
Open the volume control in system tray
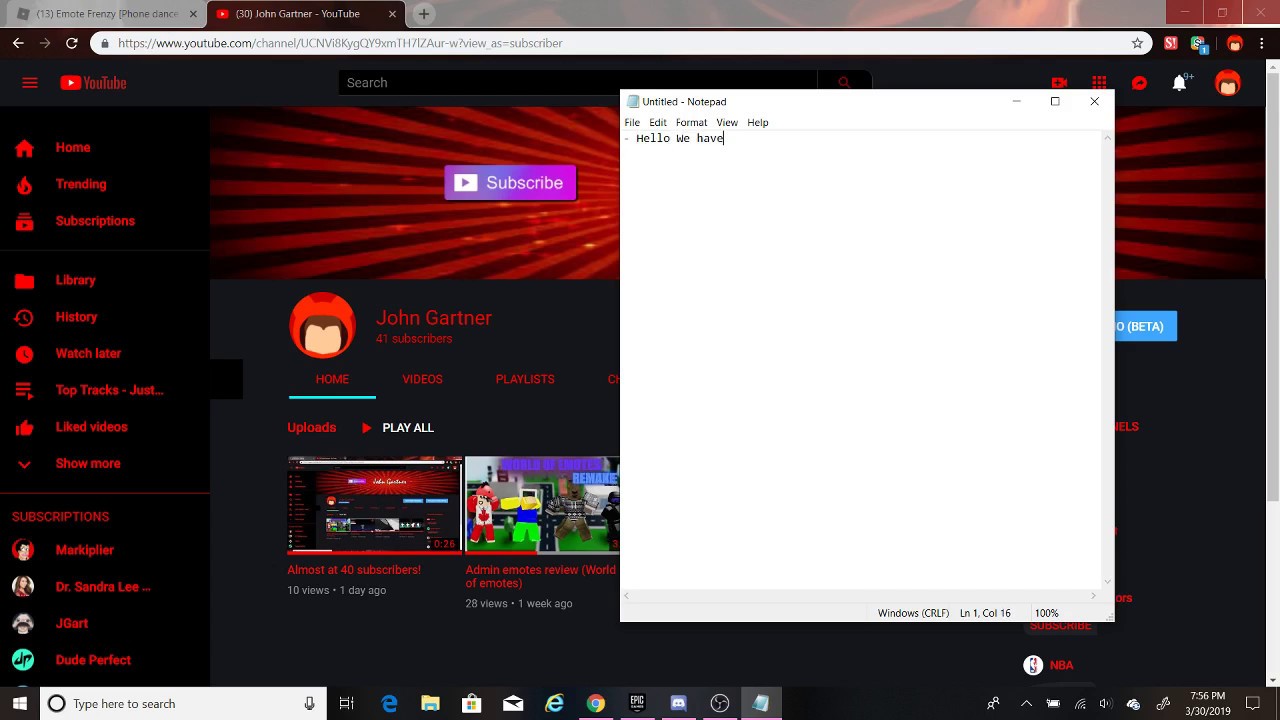coord(1105,704)
